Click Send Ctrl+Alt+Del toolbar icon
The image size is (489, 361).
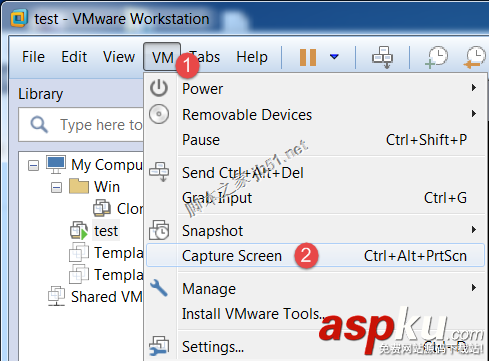click(382, 57)
